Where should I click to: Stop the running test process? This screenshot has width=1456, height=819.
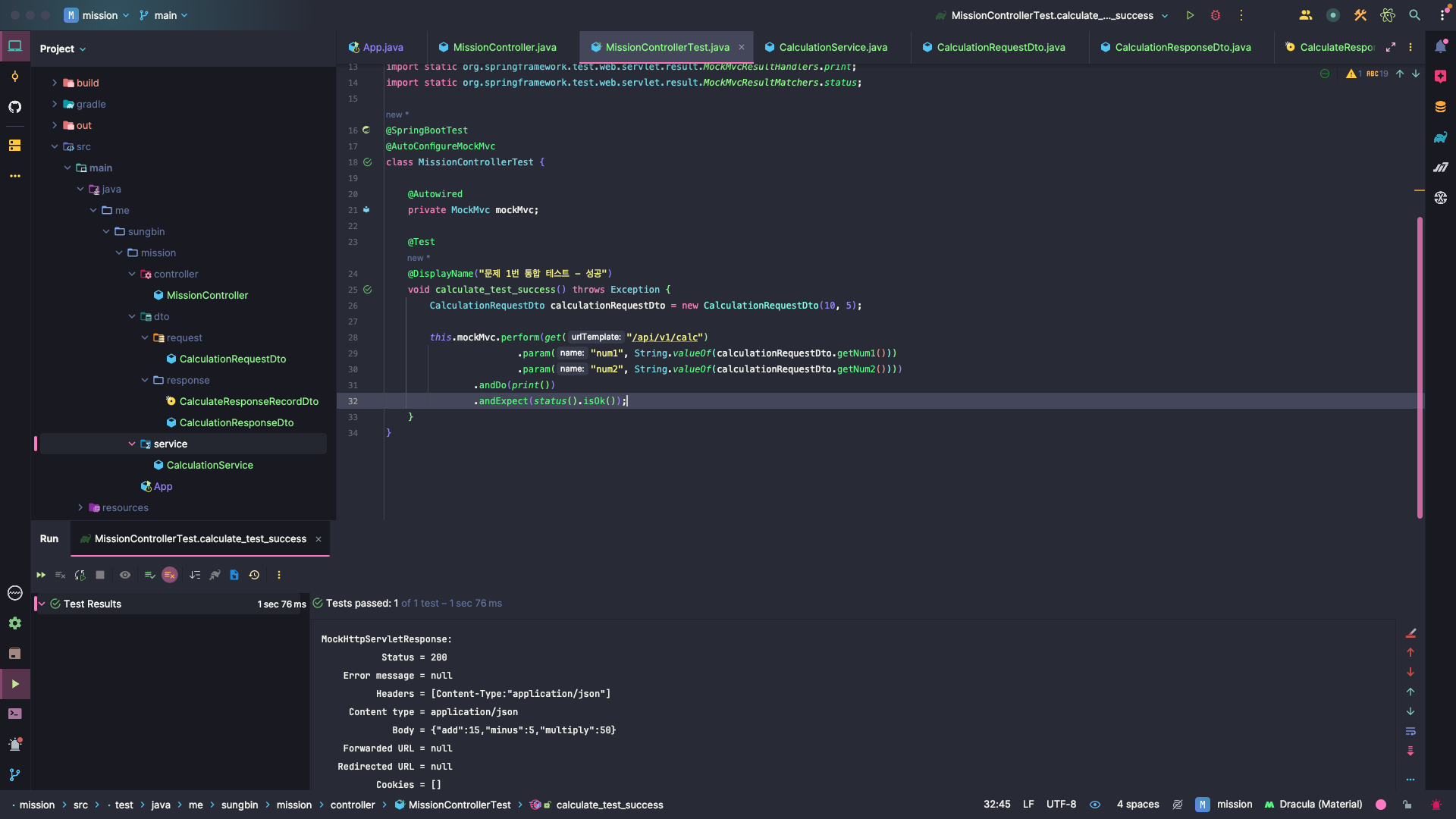point(100,575)
